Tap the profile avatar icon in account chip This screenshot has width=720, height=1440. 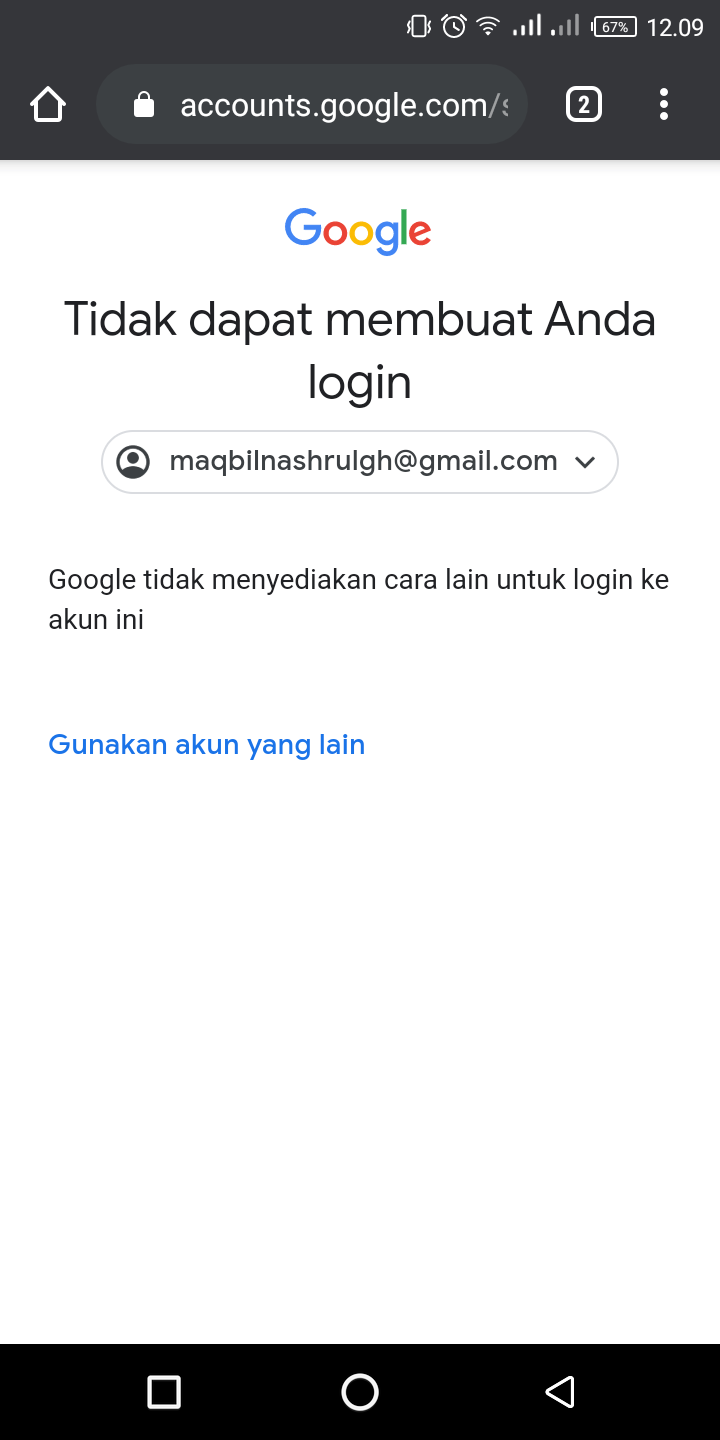133,462
